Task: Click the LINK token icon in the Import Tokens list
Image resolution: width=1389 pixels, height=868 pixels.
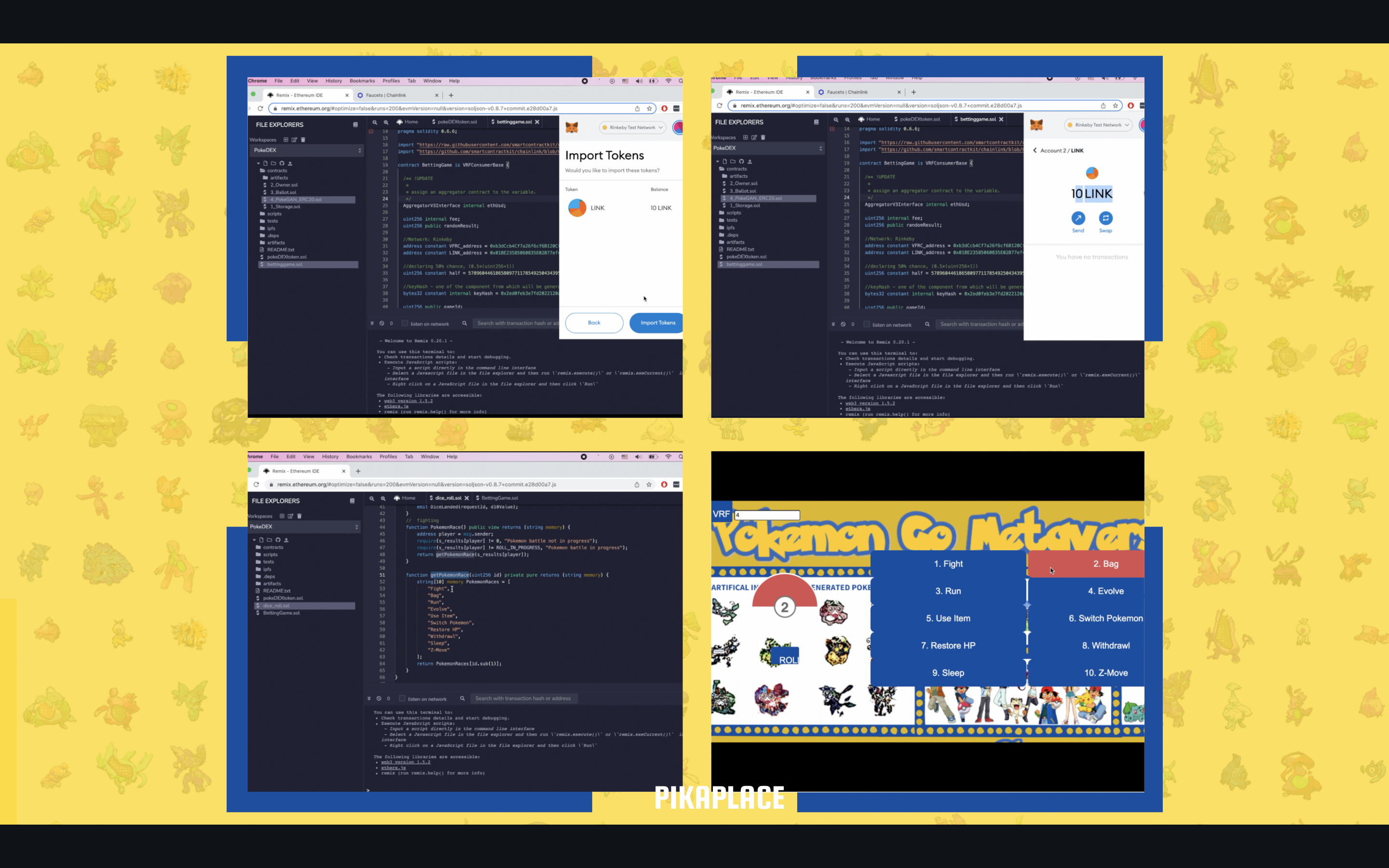Action: click(x=577, y=208)
